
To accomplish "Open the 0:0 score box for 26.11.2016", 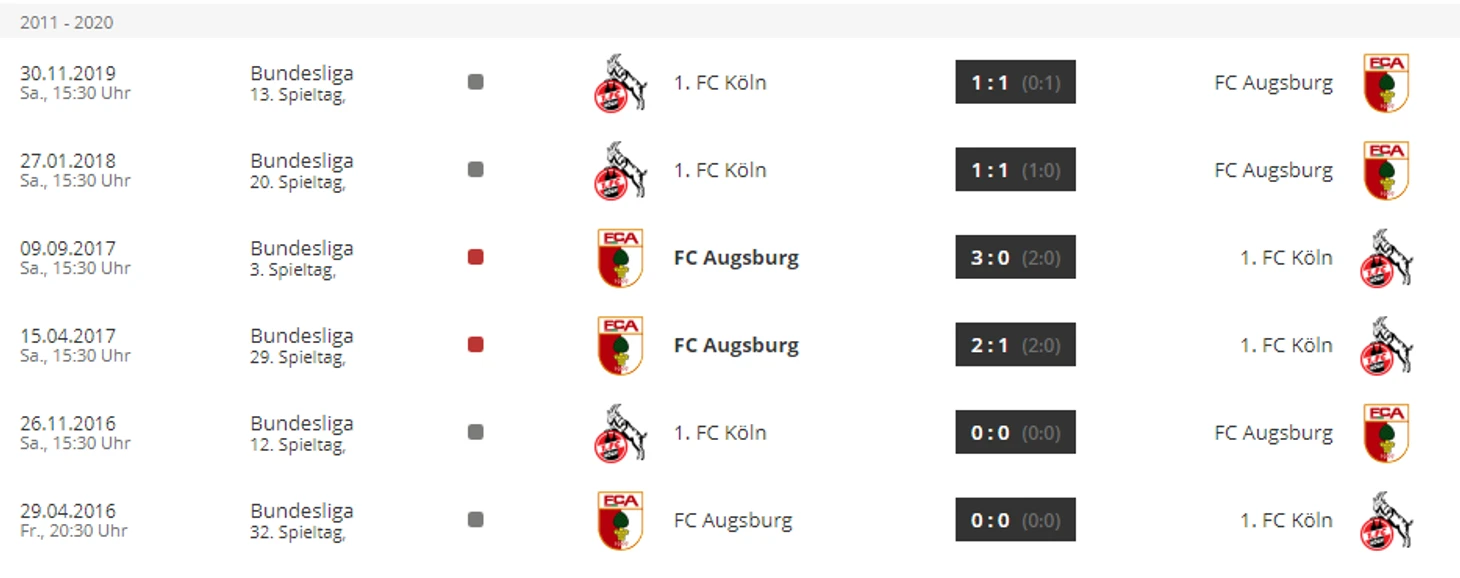I will [1015, 432].
